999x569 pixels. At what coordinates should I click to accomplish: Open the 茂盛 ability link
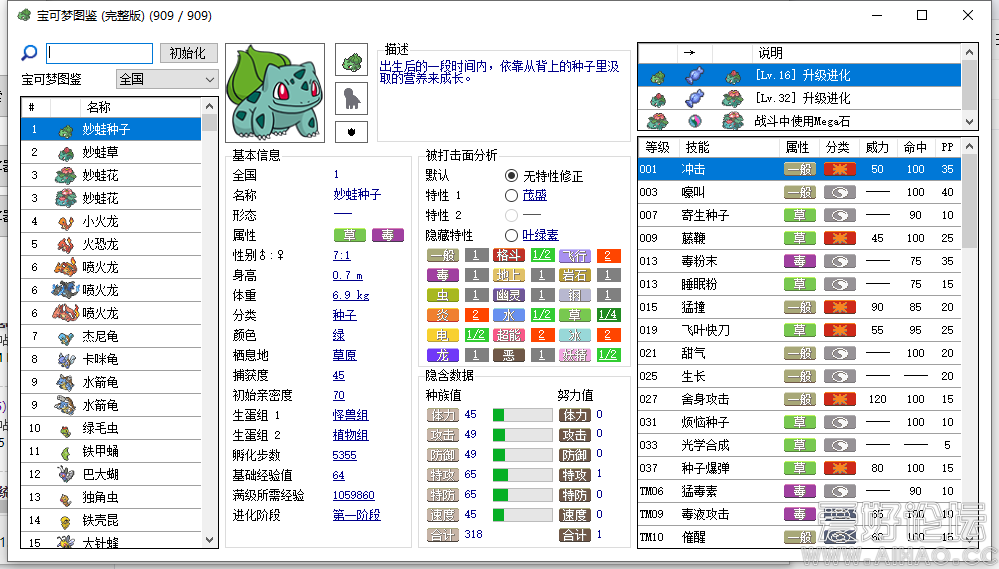click(x=535, y=195)
